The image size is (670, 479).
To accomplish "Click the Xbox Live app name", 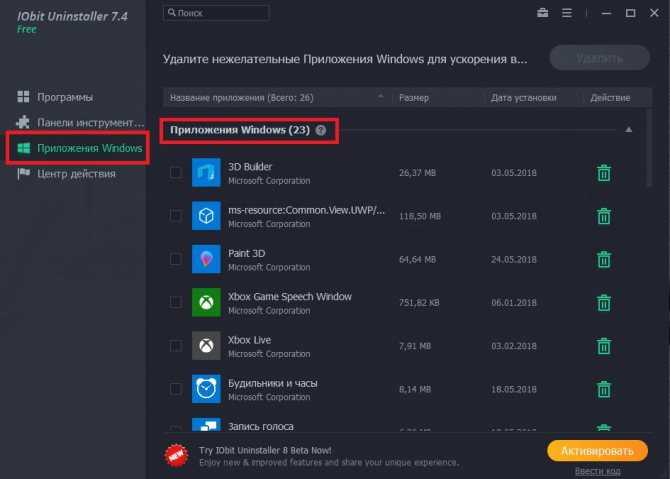I will tap(249, 340).
